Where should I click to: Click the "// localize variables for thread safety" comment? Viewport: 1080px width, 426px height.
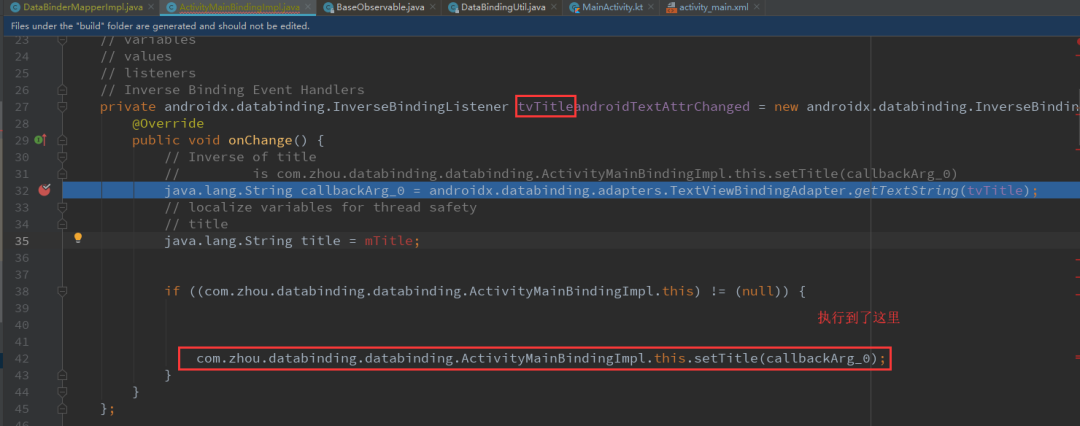click(x=320, y=207)
